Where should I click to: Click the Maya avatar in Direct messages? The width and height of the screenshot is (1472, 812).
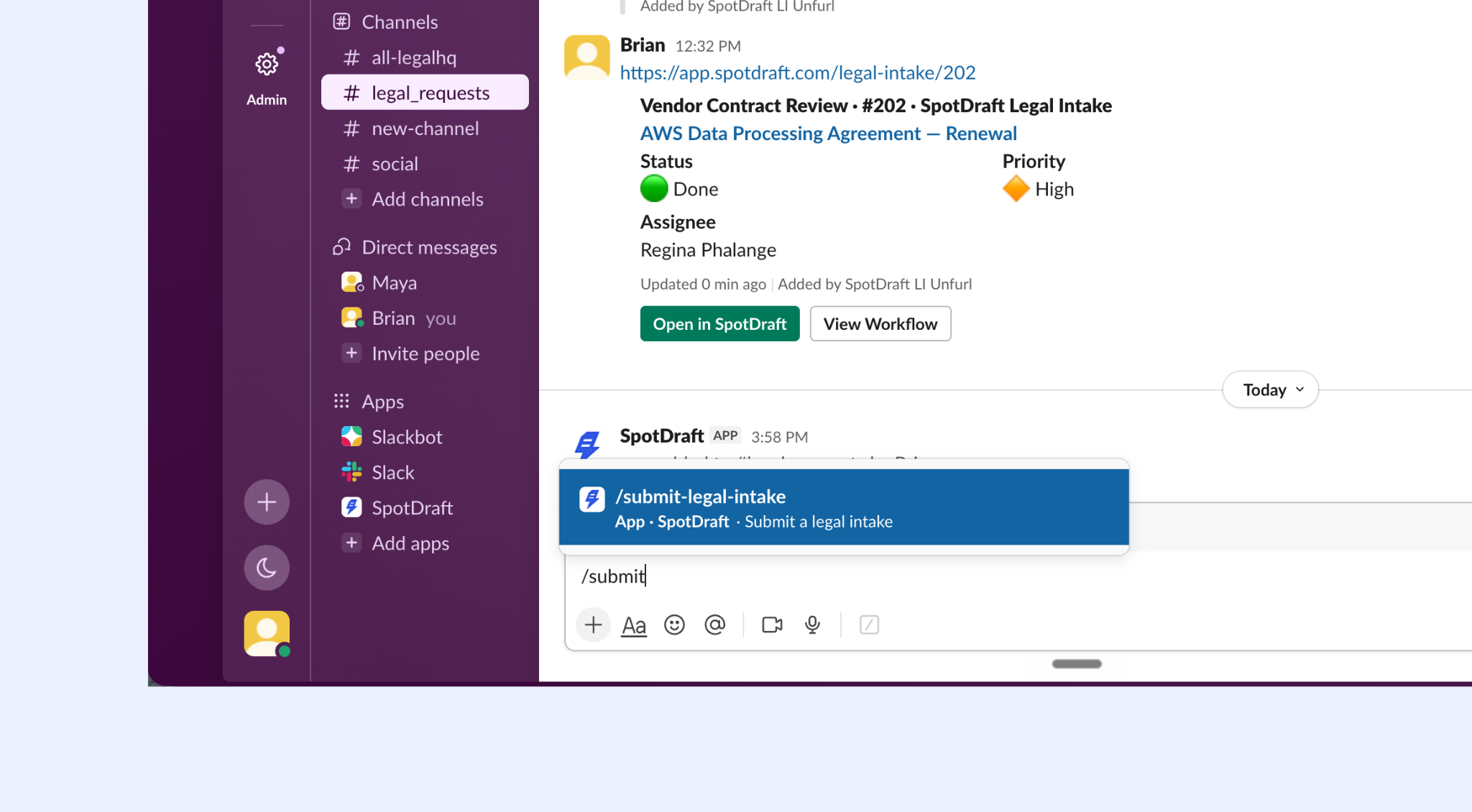351,282
